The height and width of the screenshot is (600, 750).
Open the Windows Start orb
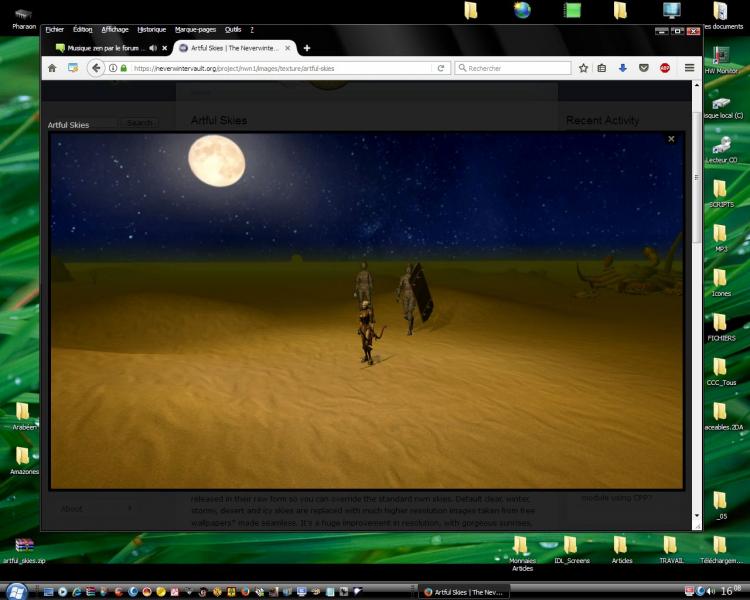(x=17, y=592)
